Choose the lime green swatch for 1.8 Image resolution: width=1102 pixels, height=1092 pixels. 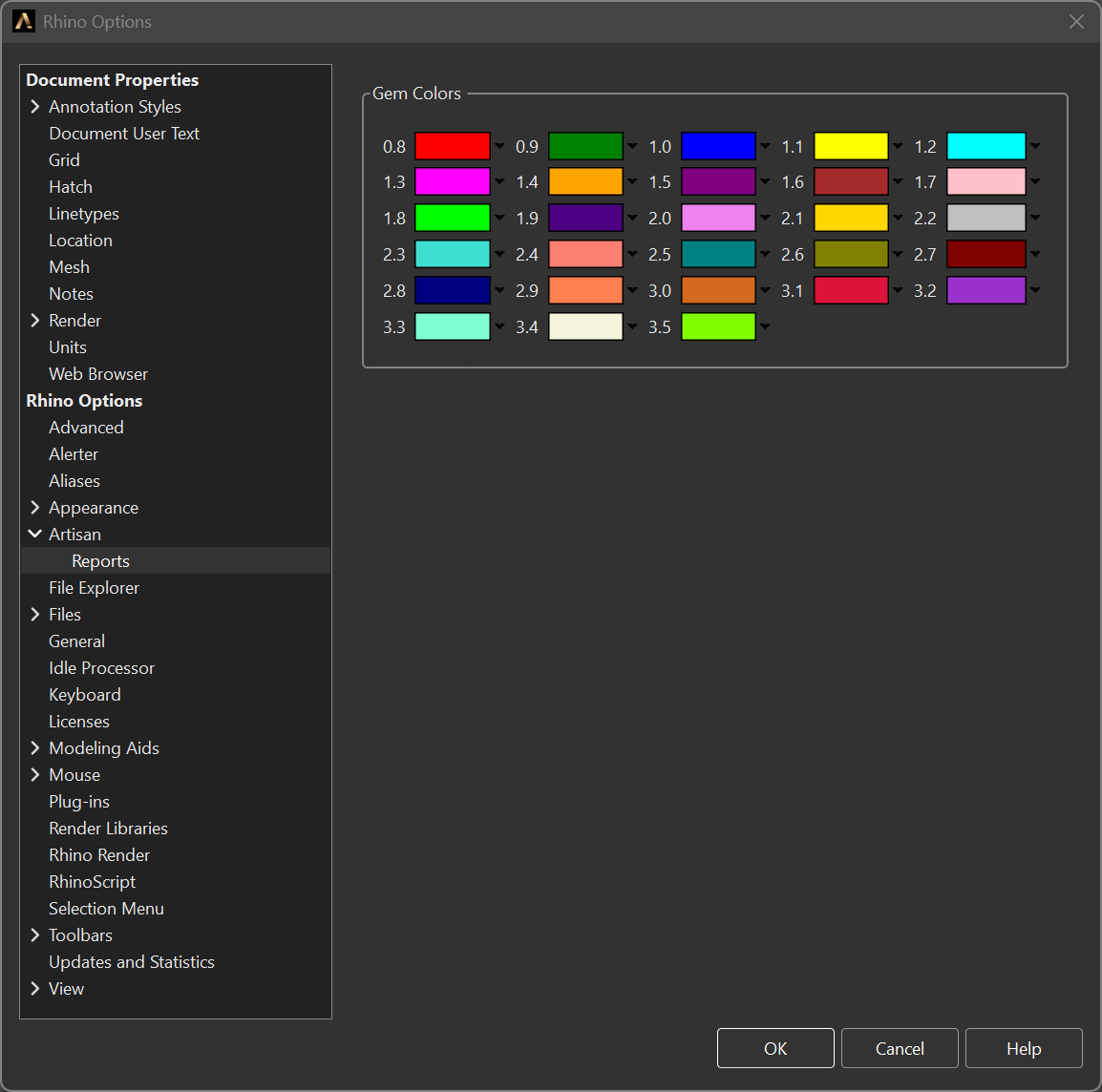(452, 218)
